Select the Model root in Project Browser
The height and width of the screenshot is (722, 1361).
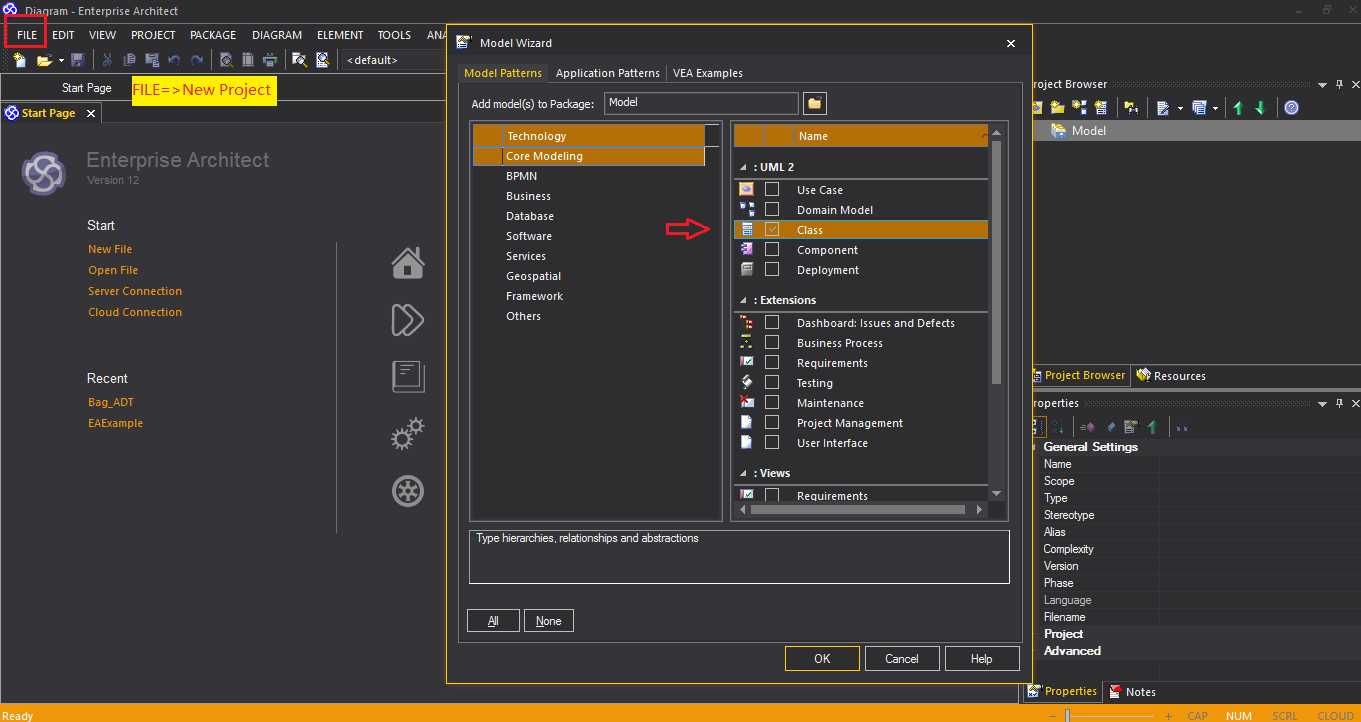tap(1088, 130)
